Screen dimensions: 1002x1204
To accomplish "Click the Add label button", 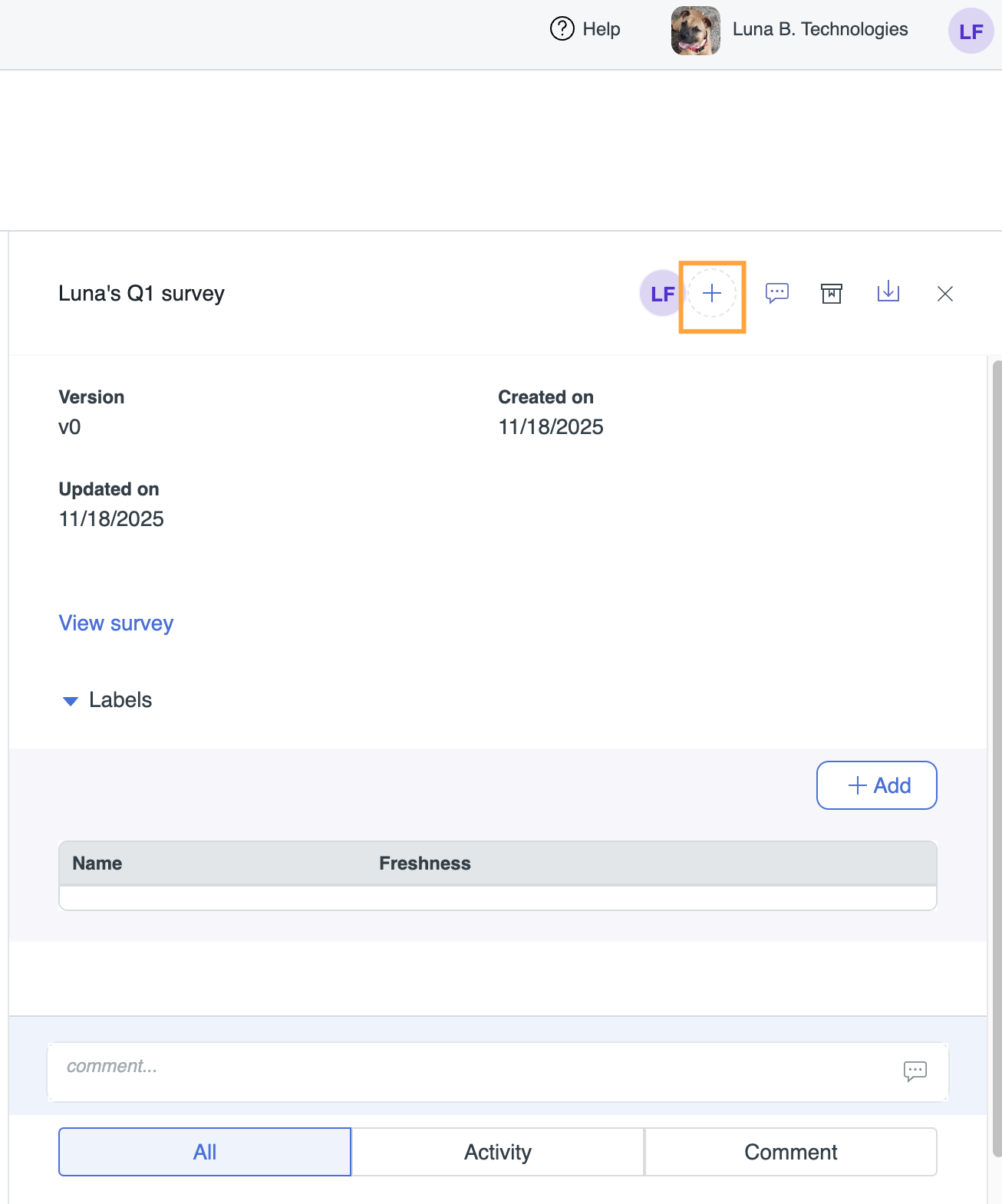I will [x=877, y=785].
